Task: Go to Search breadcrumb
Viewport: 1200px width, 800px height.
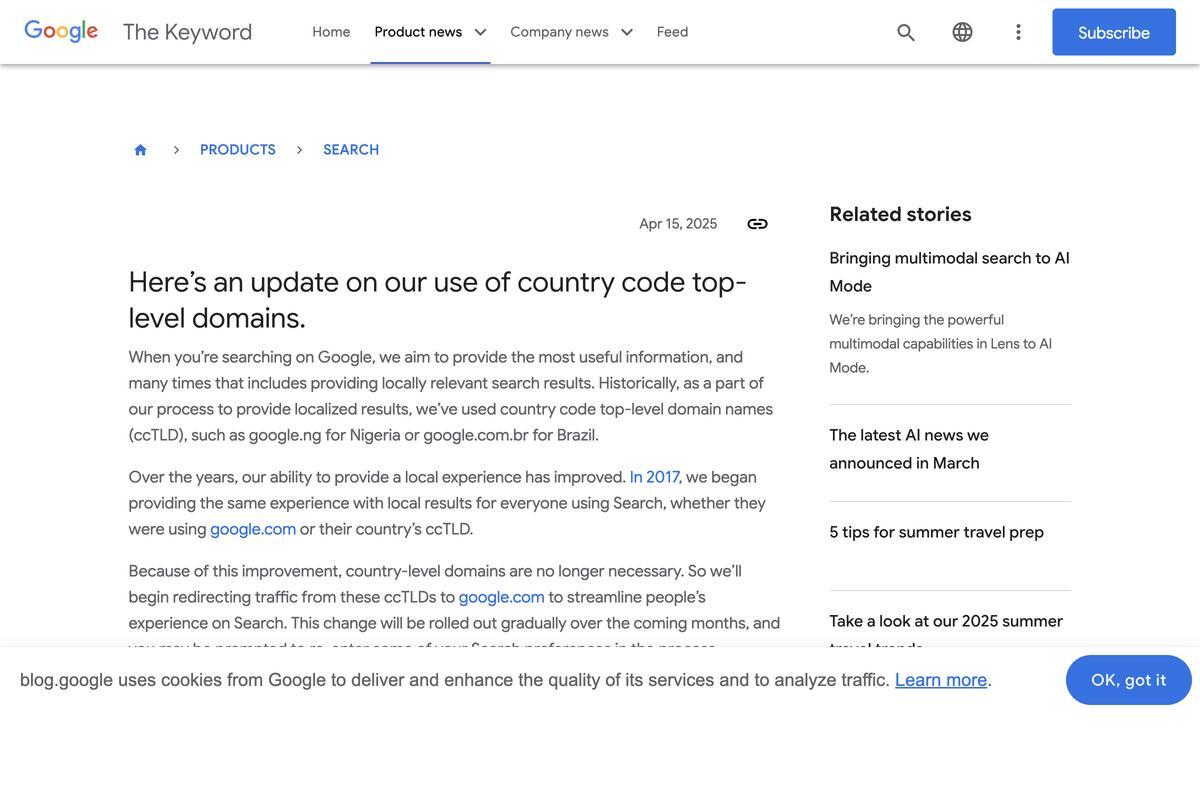Action: coord(351,150)
